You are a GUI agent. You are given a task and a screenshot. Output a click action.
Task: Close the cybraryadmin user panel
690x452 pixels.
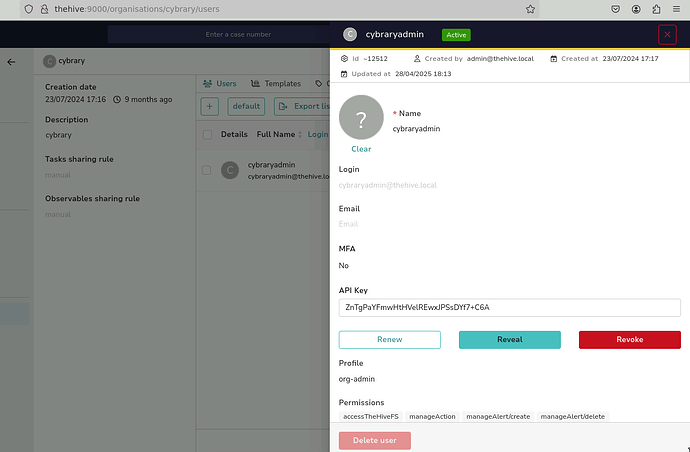[667, 34]
